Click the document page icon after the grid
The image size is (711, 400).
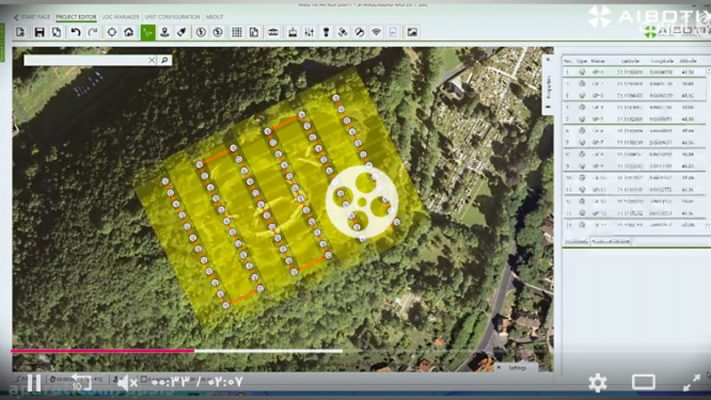coord(254,32)
